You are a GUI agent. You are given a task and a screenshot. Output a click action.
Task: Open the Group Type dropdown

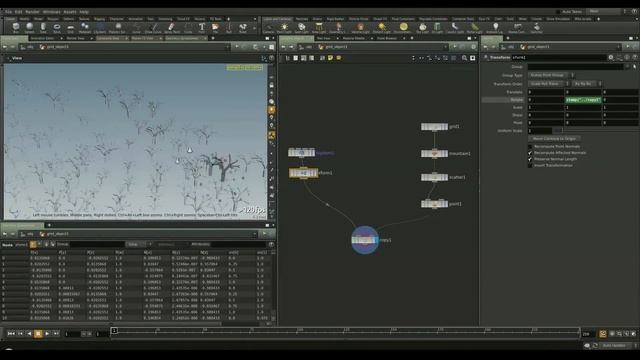[551, 76]
